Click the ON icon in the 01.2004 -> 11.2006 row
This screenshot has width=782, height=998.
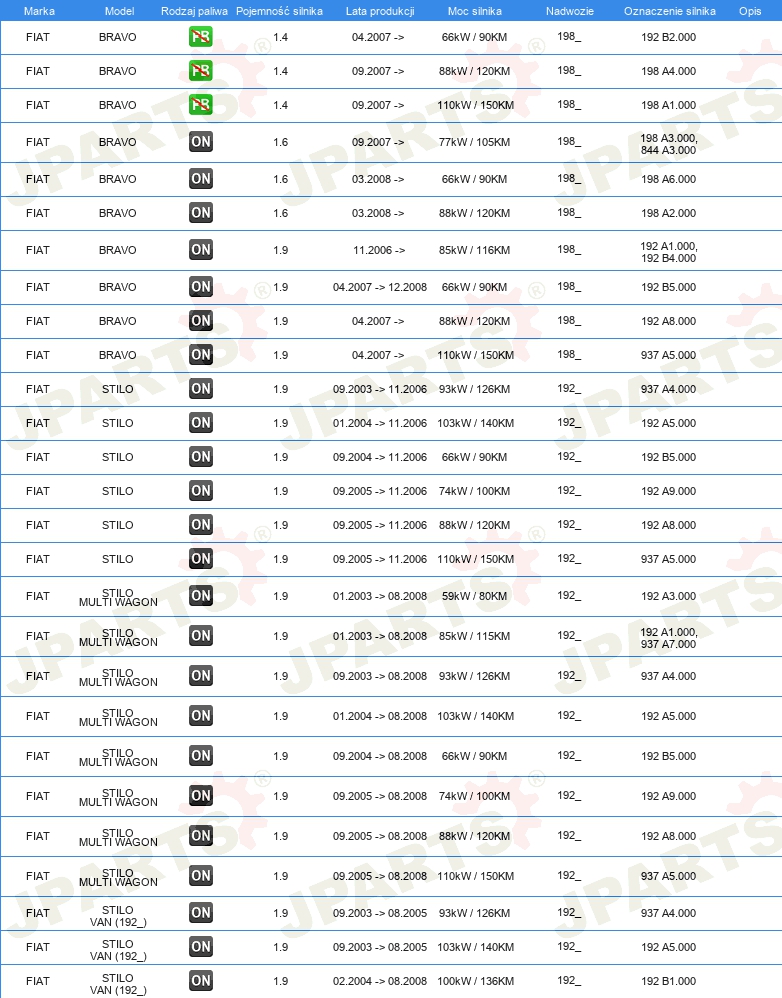[x=200, y=423]
